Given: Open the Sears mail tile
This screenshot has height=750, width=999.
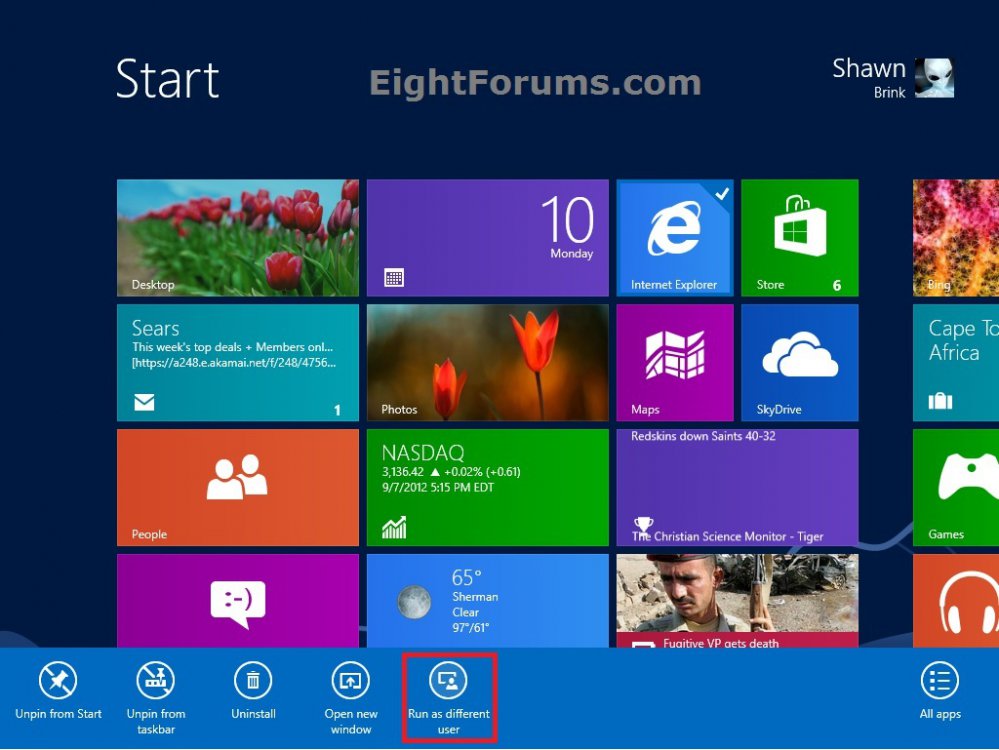Looking at the screenshot, I should (x=237, y=362).
